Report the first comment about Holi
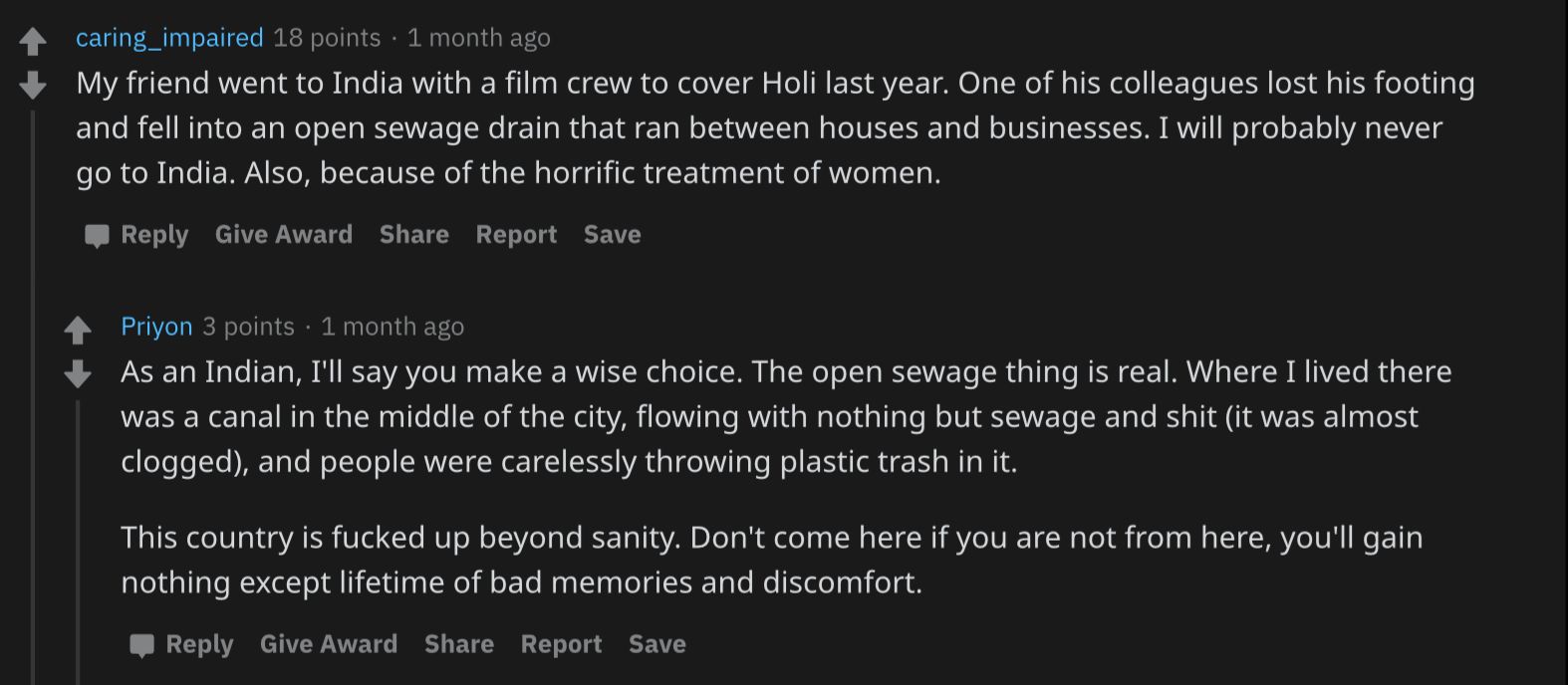 (x=516, y=235)
